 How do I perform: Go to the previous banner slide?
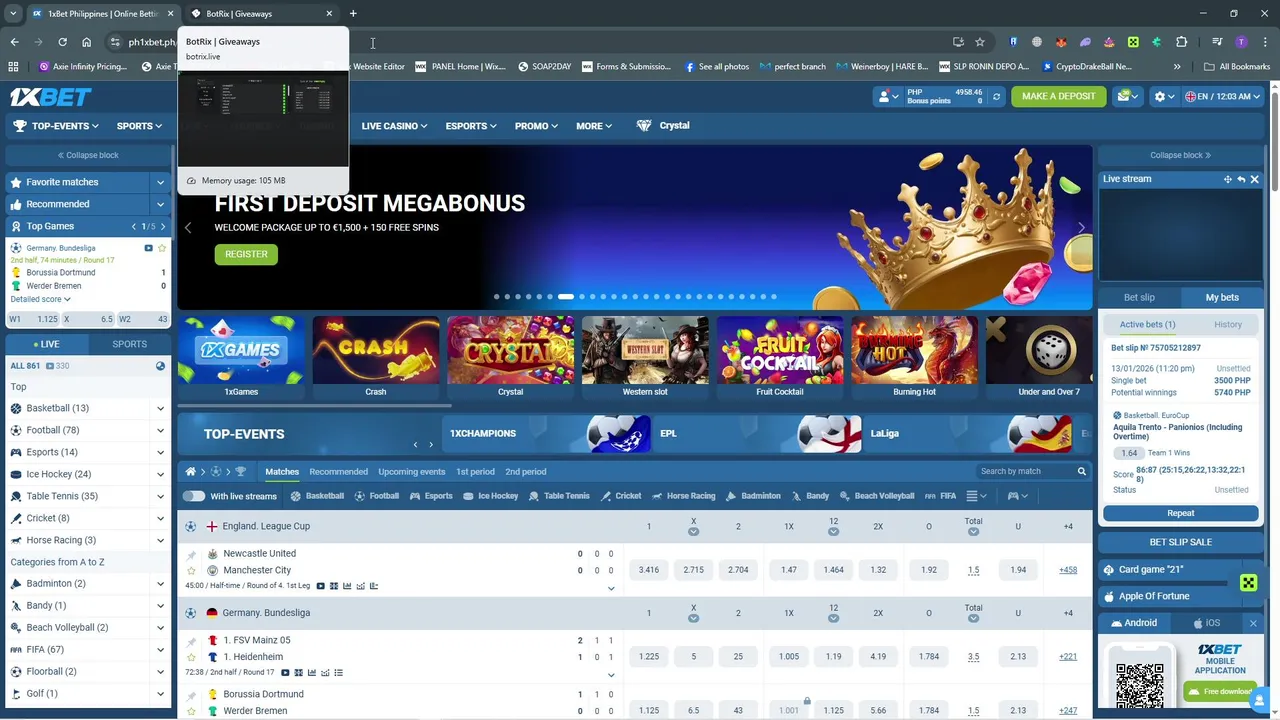click(188, 228)
